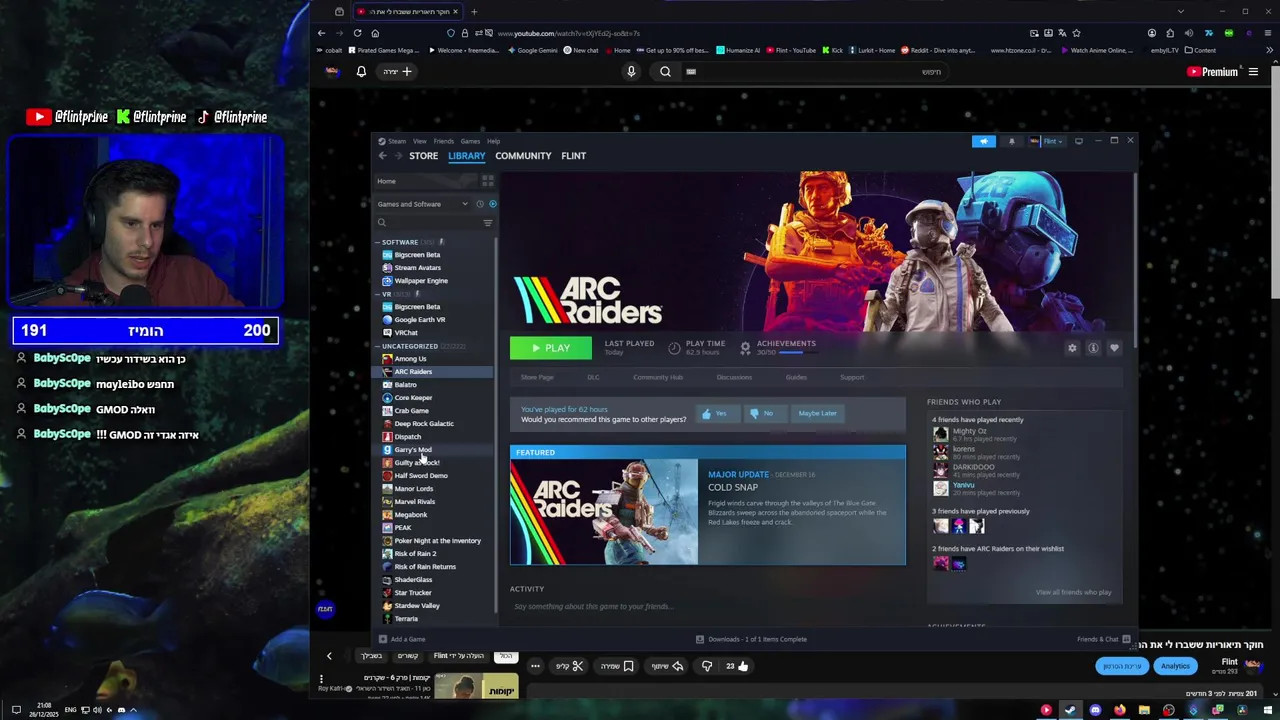Screen dimensions: 1280x720
Task: Open the library advanced filters icon
Action: pyautogui.click(x=488, y=223)
